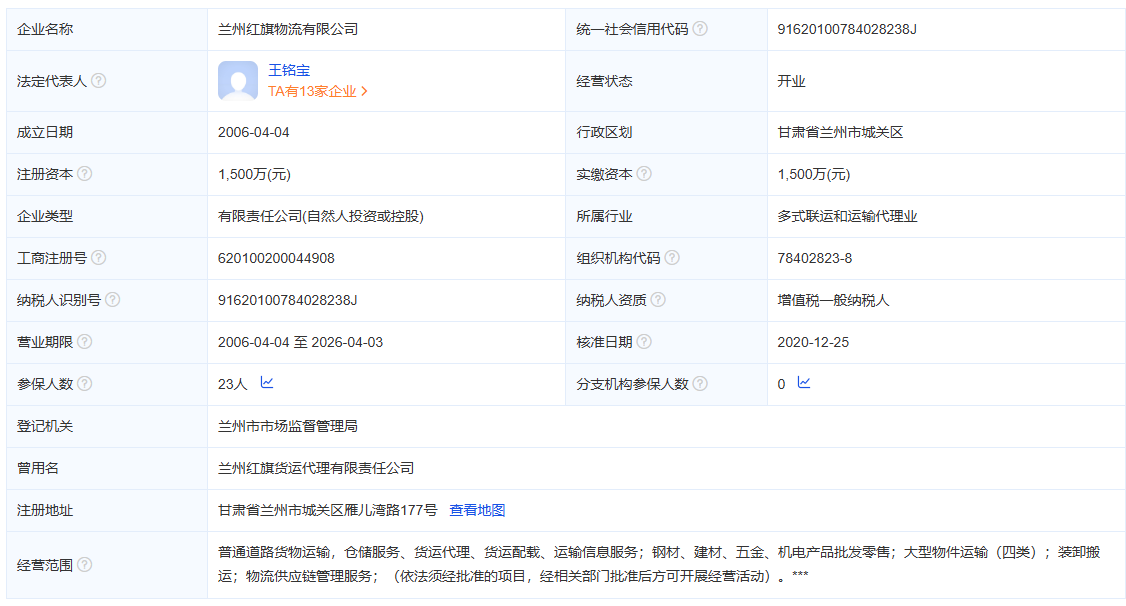The height and width of the screenshot is (606, 1126).
Task: Open the help icon beside 统一社会信用代码
Action: point(700,29)
